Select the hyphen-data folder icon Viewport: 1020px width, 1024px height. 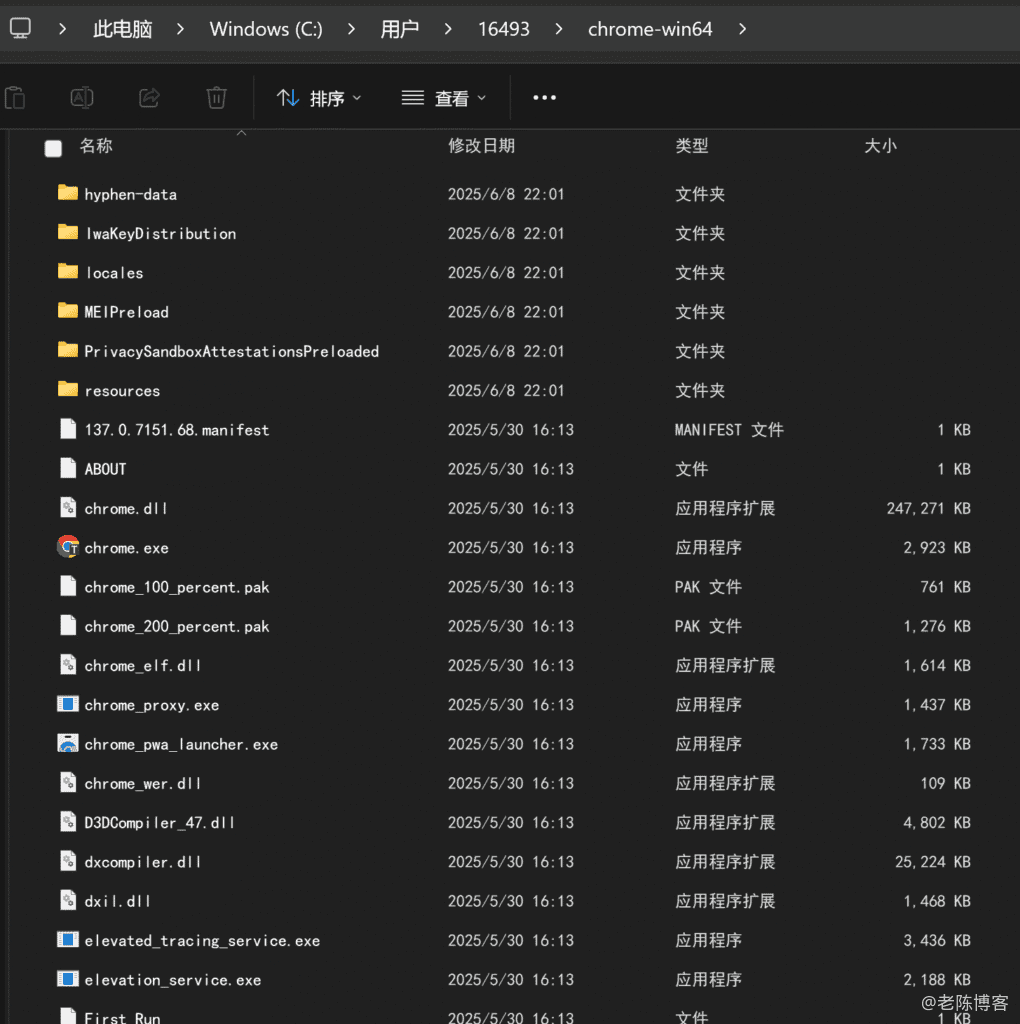pyautogui.click(x=68, y=193)
